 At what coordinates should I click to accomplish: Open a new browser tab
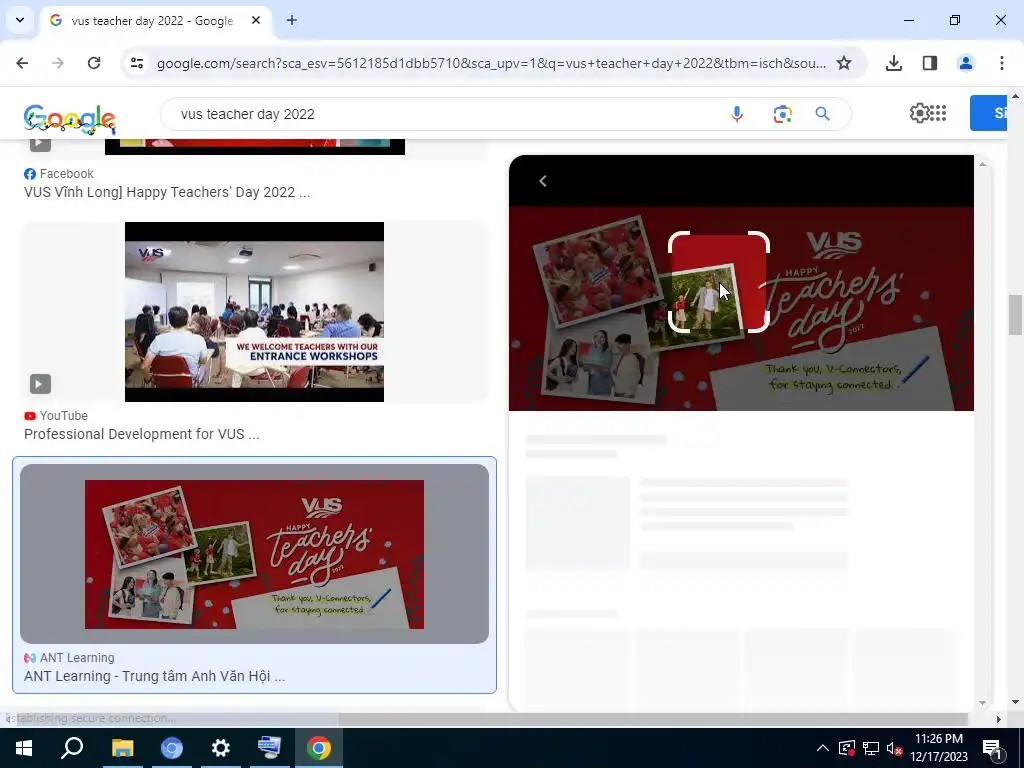click(x=292, y=20)
